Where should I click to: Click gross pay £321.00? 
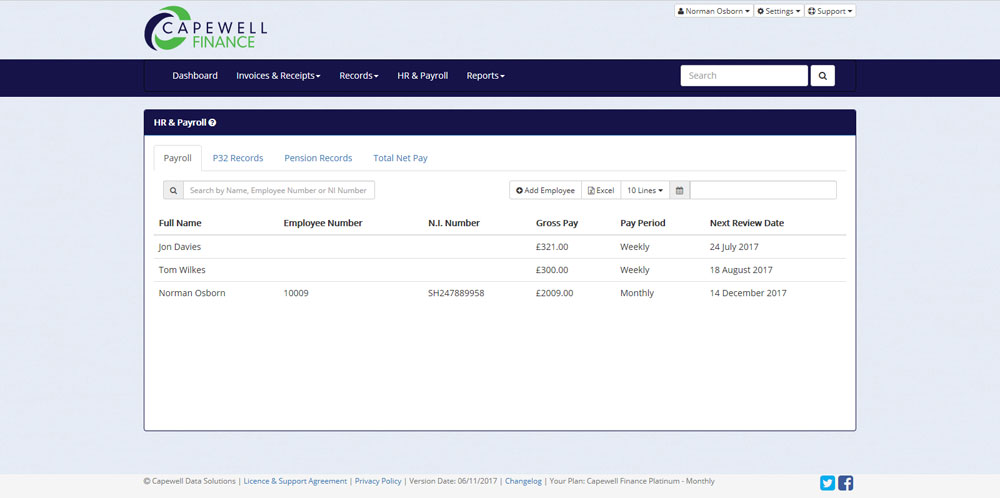tap(552, 247)
